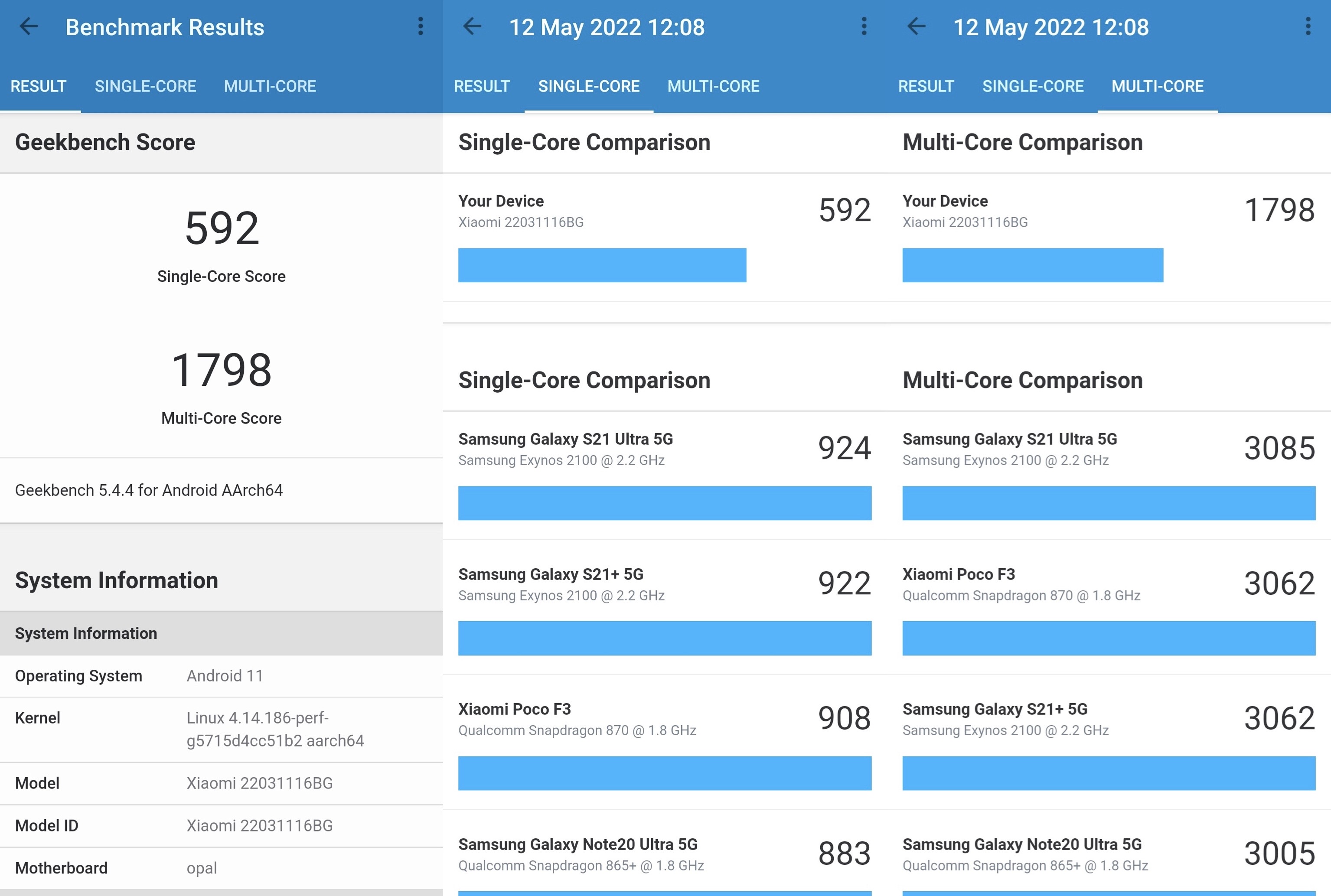Select RESULT tab on Benchmark Results screen

click(38, 86)
